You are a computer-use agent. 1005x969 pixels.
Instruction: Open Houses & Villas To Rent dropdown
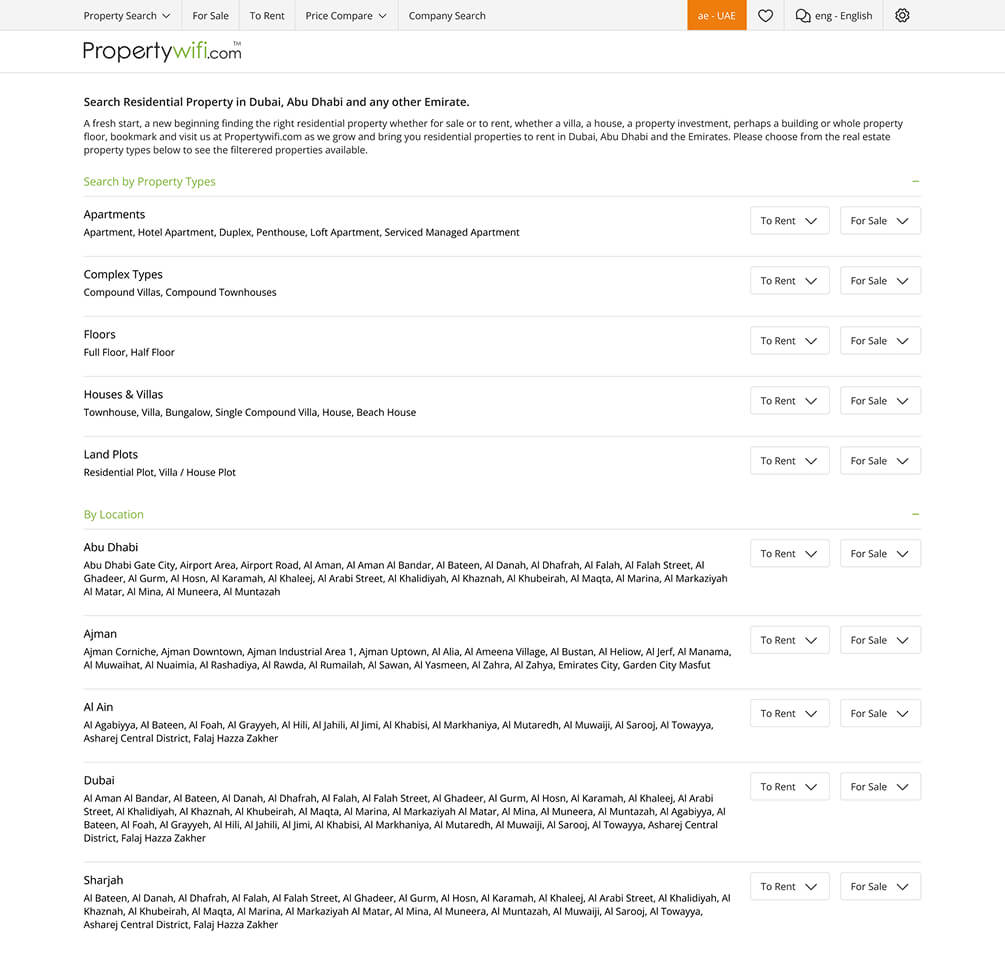click(x=789, y=401)
